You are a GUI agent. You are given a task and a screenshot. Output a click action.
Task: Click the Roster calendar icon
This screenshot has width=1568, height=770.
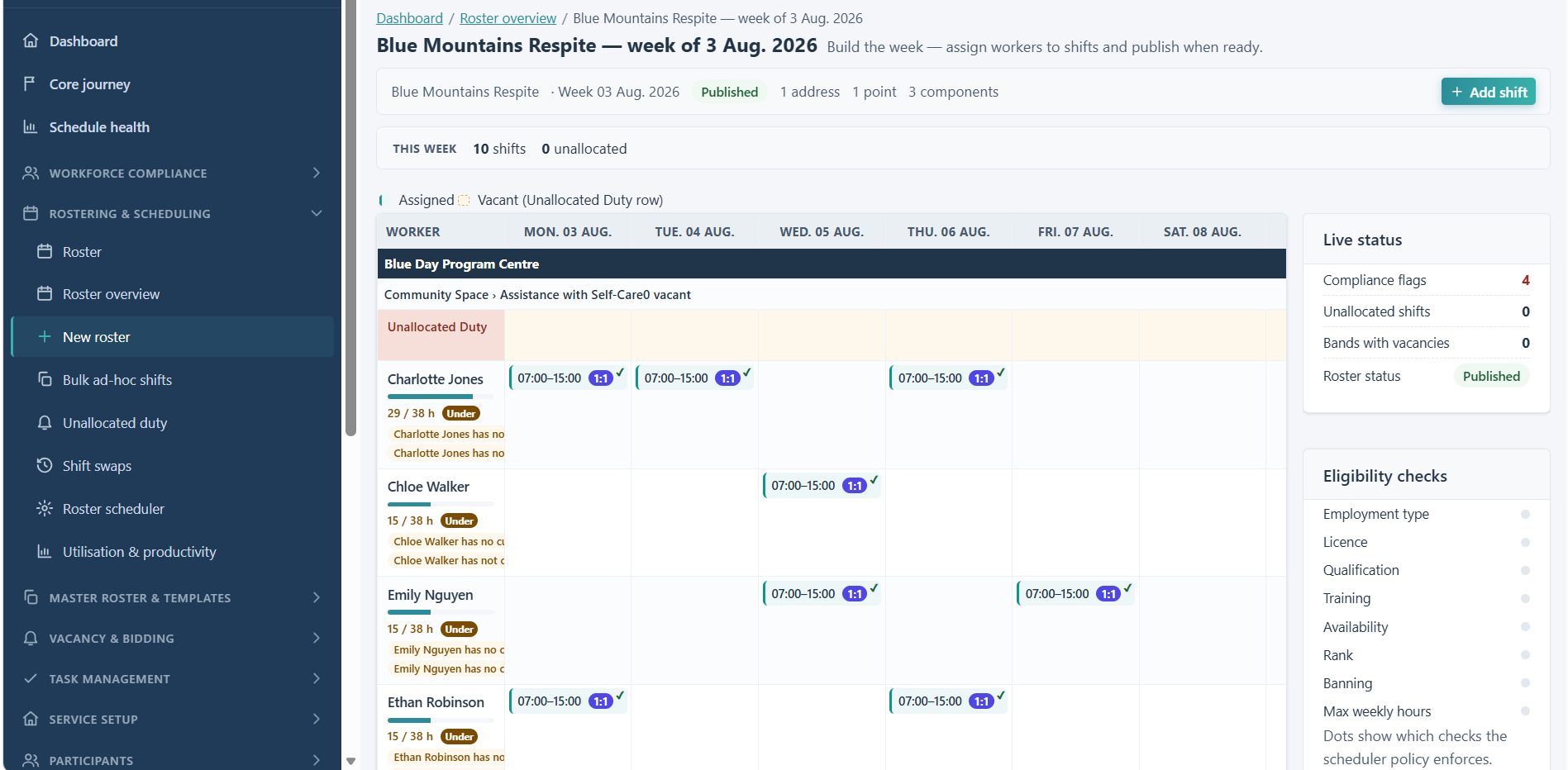[x=45, y=251]
